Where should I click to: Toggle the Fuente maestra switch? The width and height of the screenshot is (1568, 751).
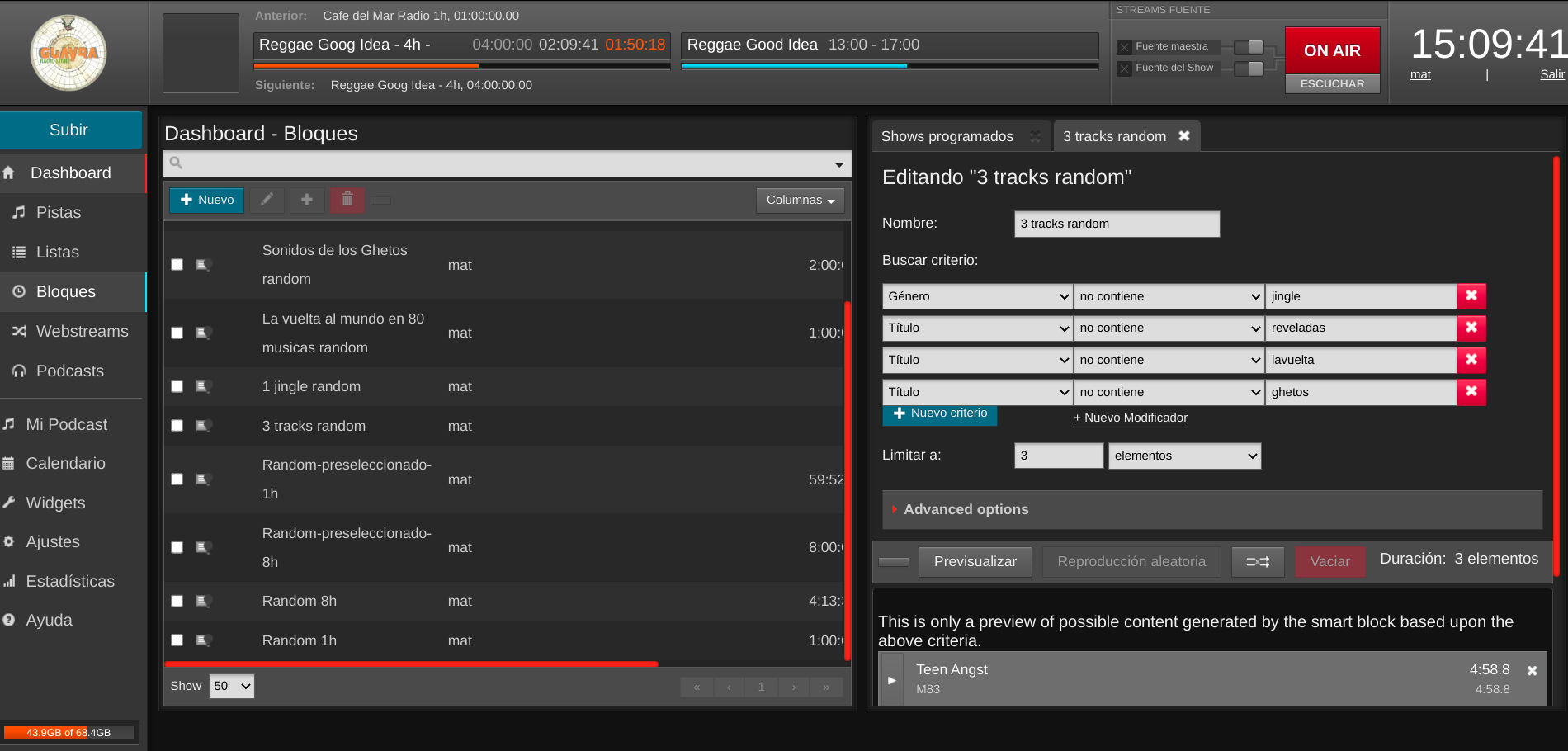[x=1249, y=47]
